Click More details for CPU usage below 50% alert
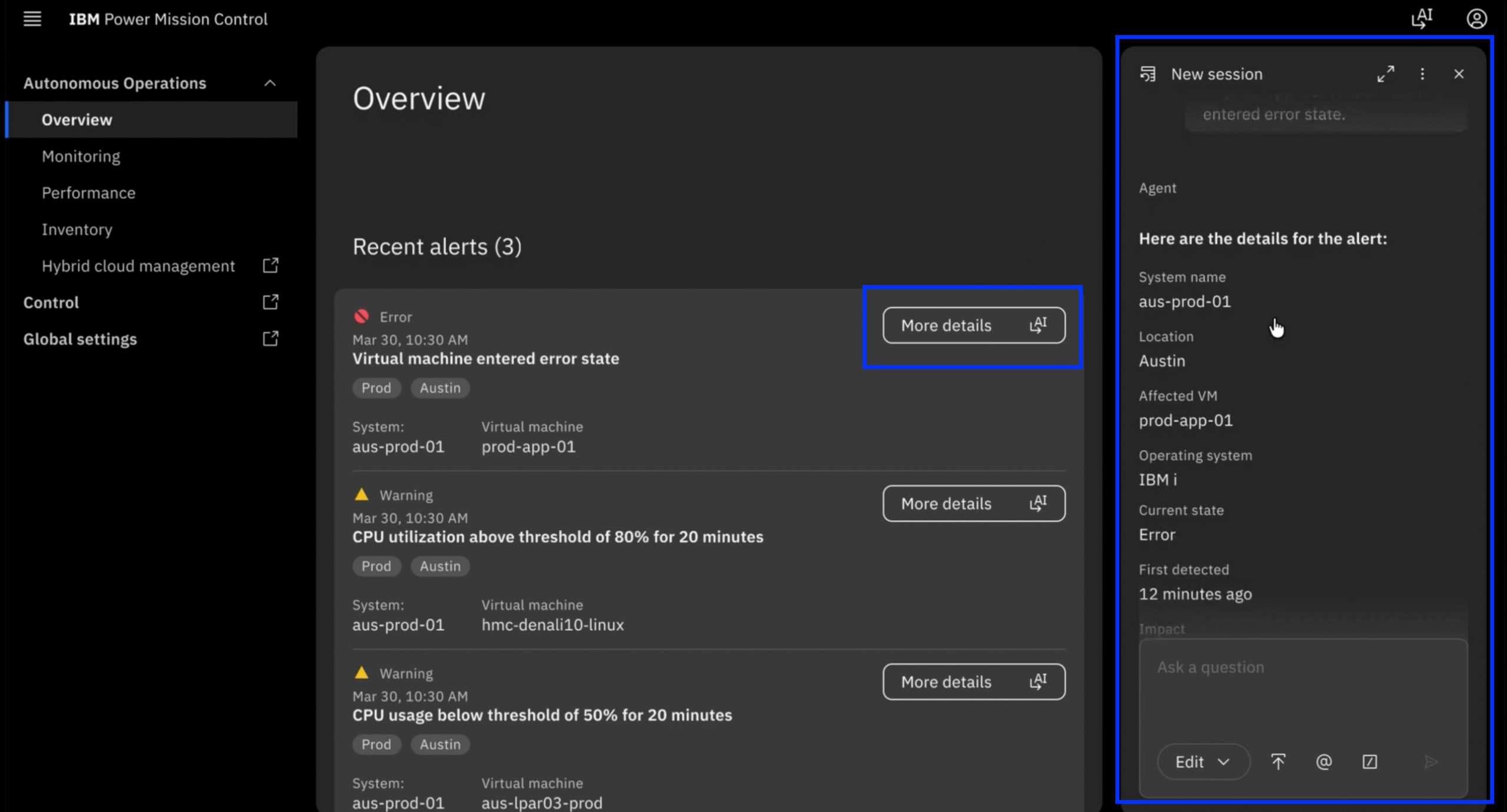This screenshot has width=1507, height=812. [974, 681]
